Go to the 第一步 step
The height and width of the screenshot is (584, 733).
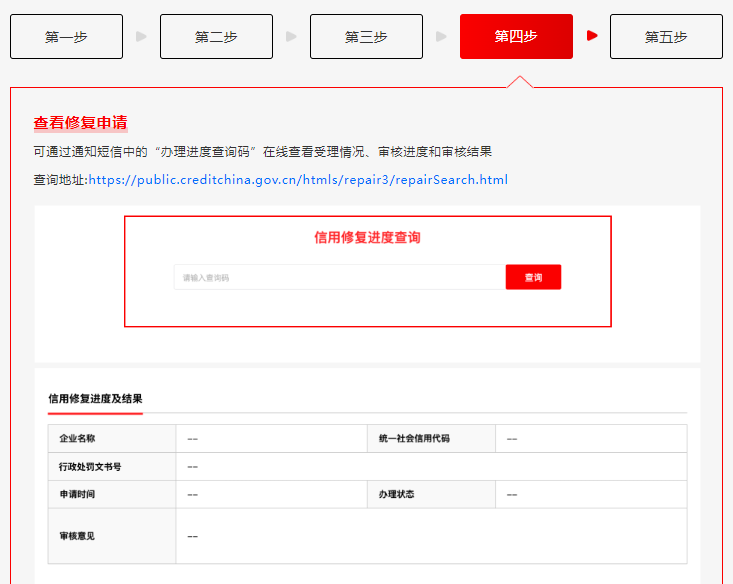click(x=66, y=37)
